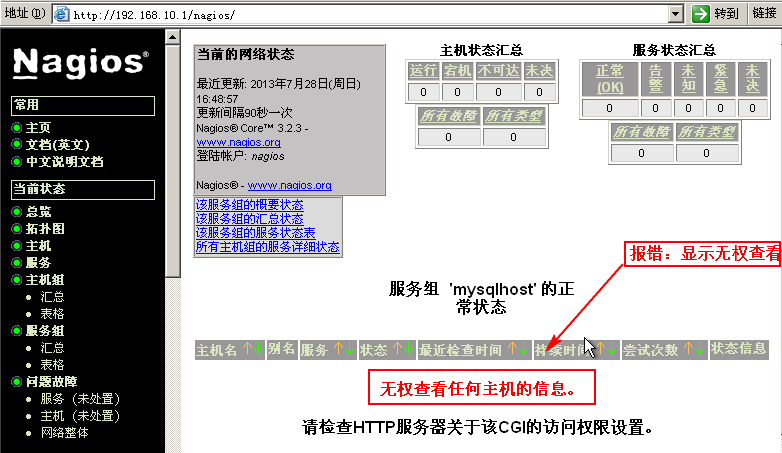This screenshot has height=453, width=782.
Task: Open 网络整体 network outages
Action: click(x=64, y=433)
